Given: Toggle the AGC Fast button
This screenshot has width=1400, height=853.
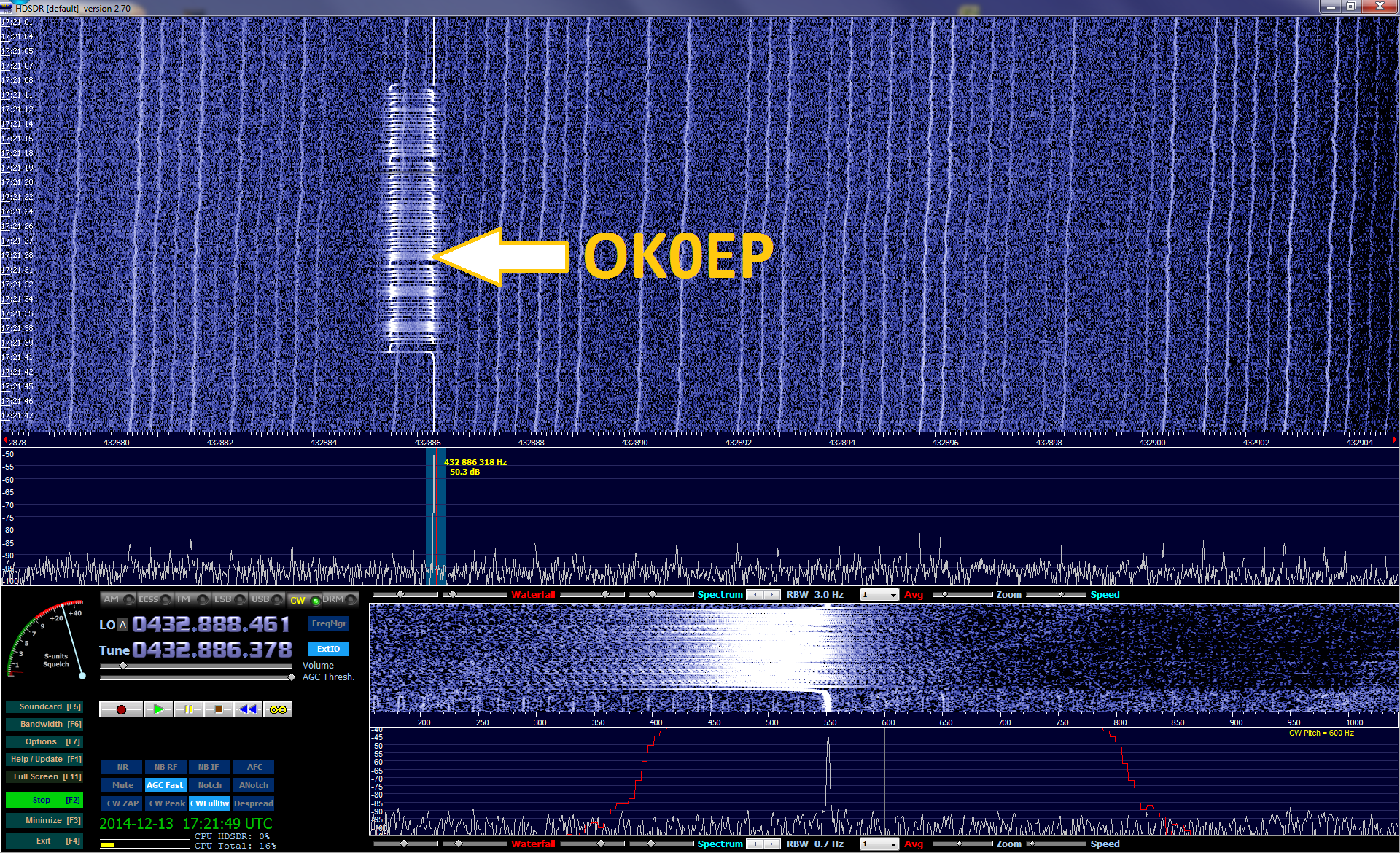Looking at the screenshot, I should 166,785.
